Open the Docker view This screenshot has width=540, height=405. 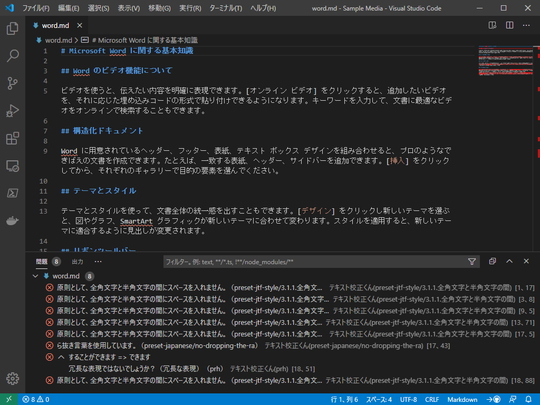point(12,220)
